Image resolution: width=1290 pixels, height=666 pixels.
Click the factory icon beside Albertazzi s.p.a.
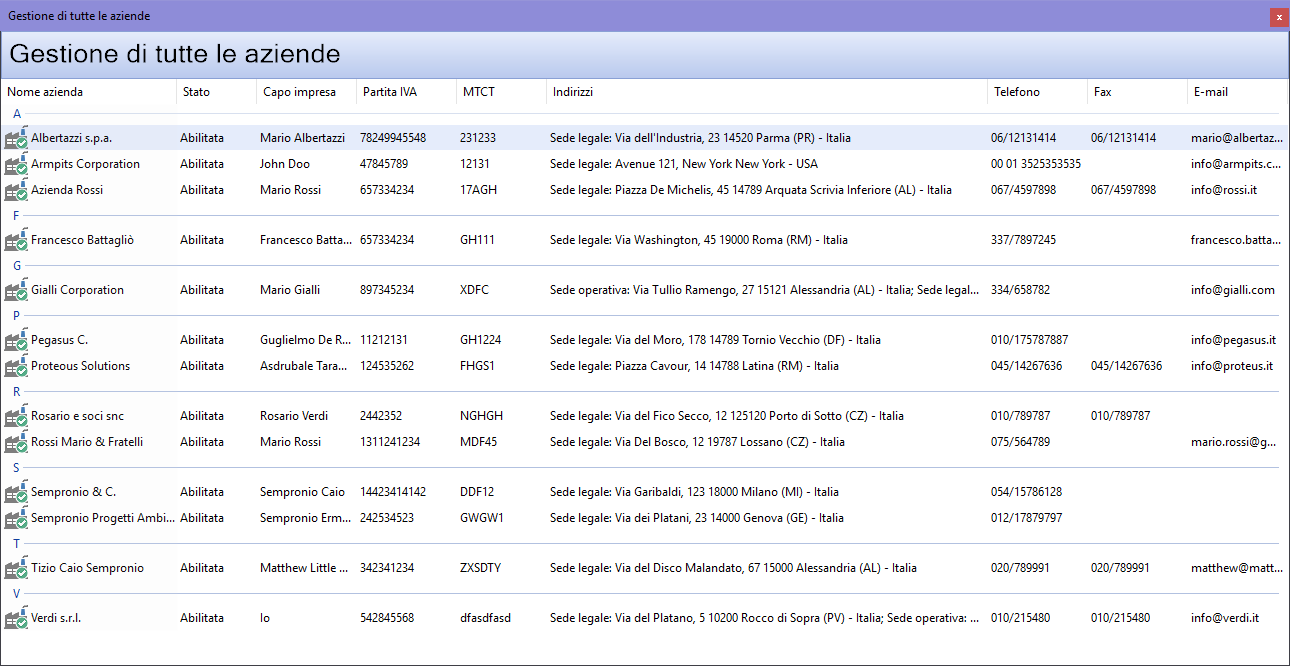16,139
